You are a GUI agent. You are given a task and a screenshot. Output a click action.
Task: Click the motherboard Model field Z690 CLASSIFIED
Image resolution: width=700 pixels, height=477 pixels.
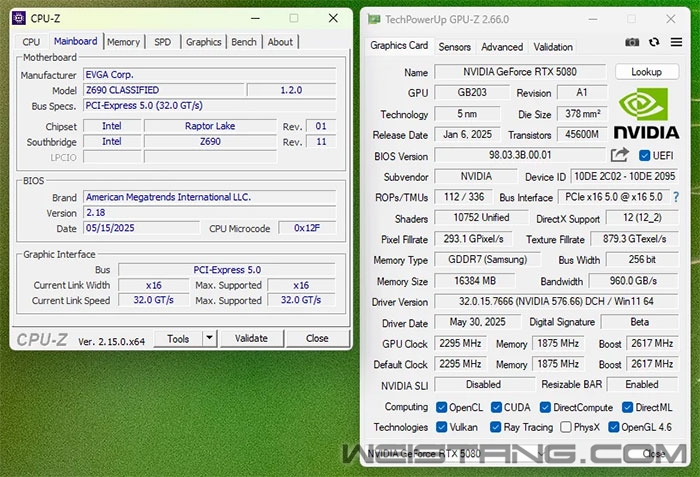(x=163, y=90)
